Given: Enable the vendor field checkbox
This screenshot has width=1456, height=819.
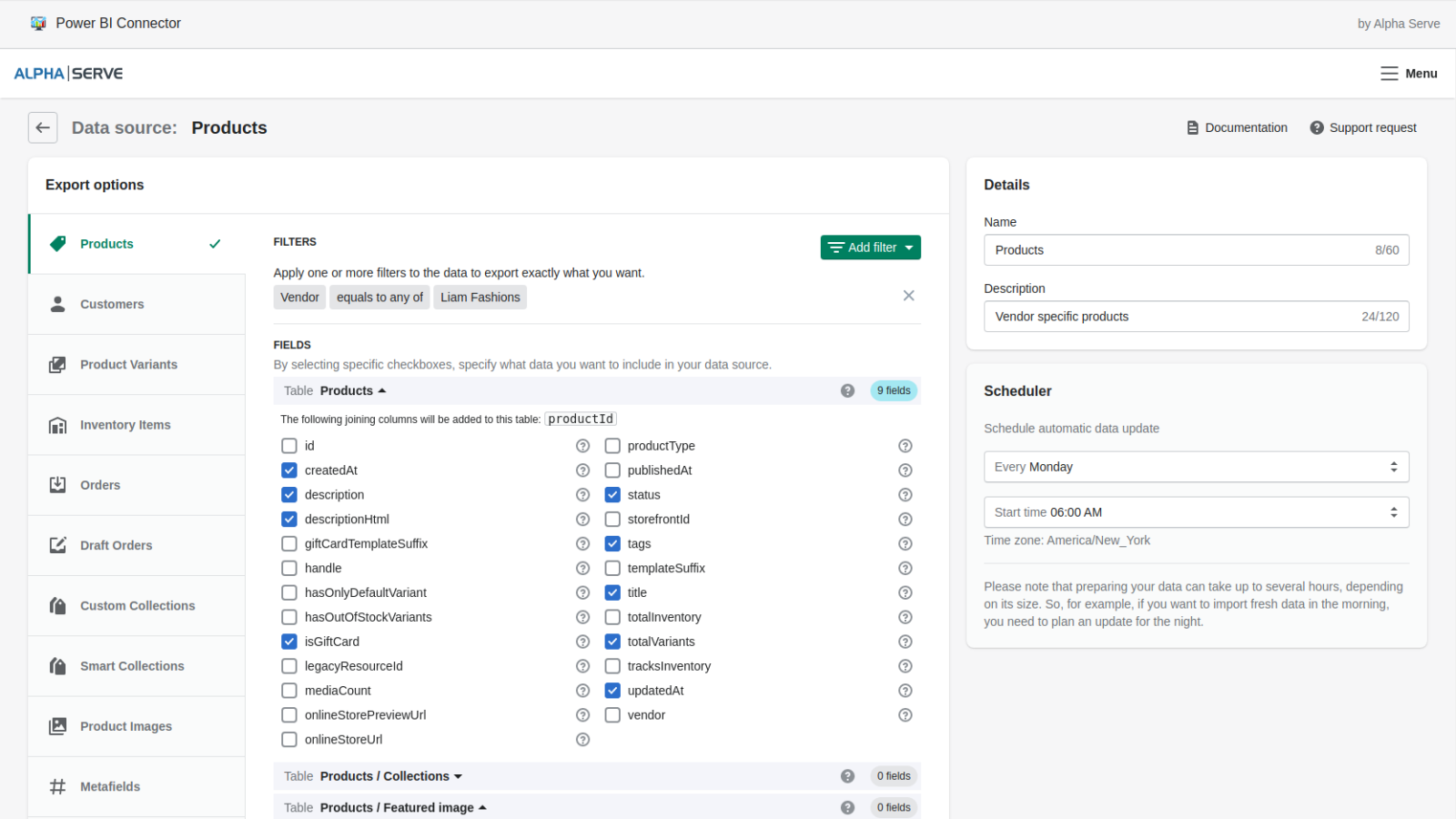Looking at the screenshot, I should pos(612,714).
